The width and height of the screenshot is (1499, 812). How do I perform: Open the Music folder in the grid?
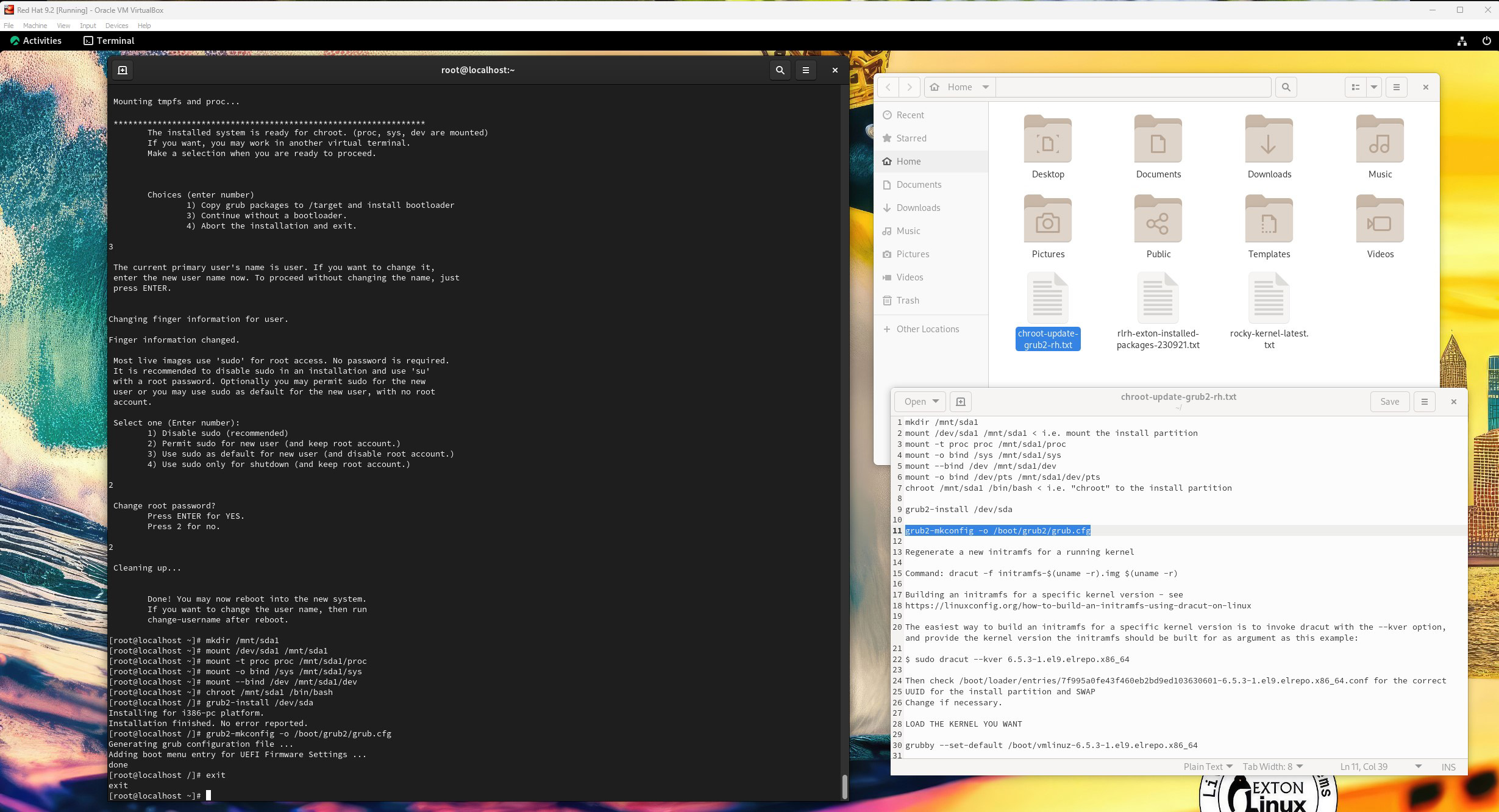(x=1380, y=147)
